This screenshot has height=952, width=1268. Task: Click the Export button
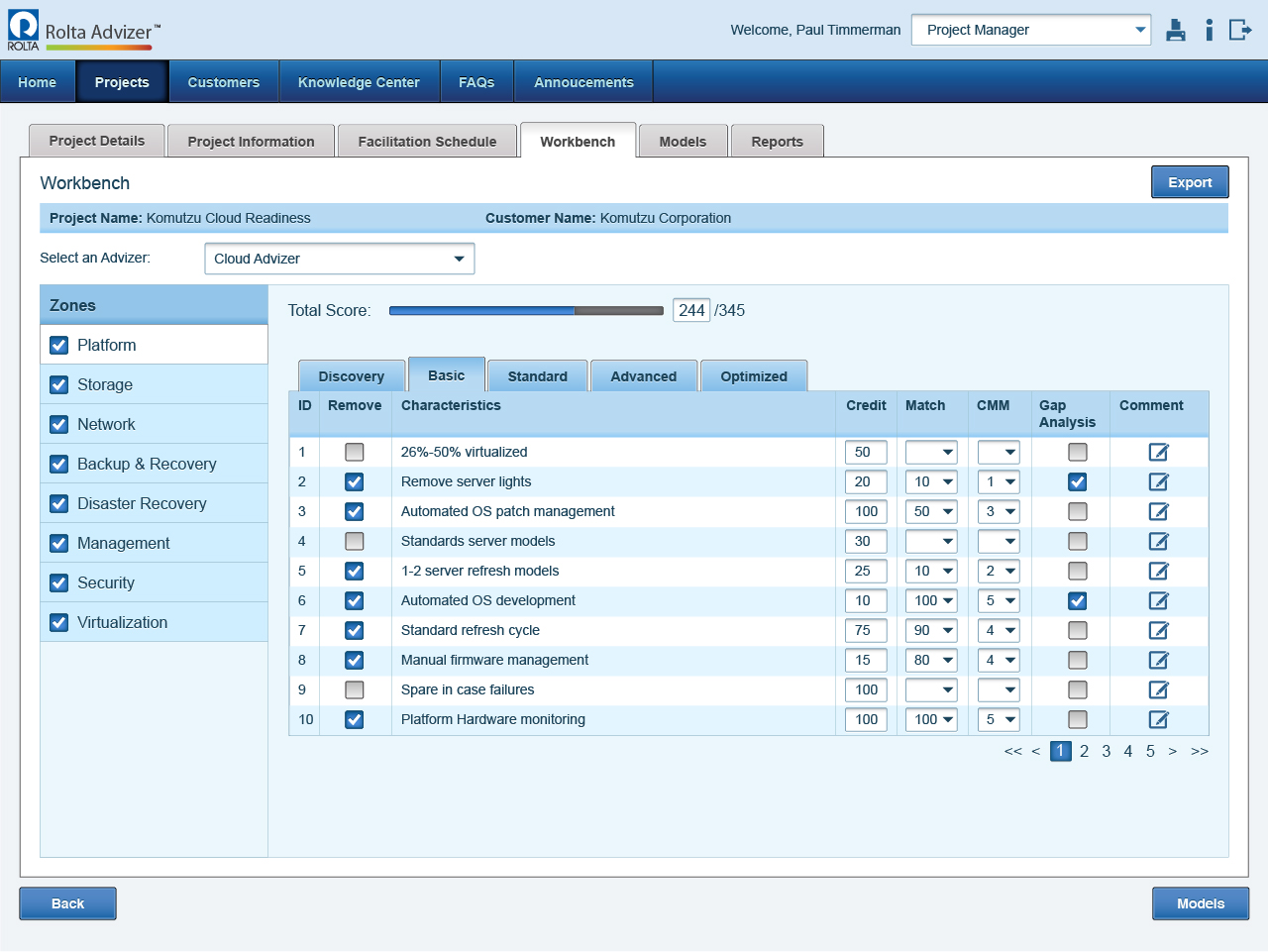(1190, 182)
